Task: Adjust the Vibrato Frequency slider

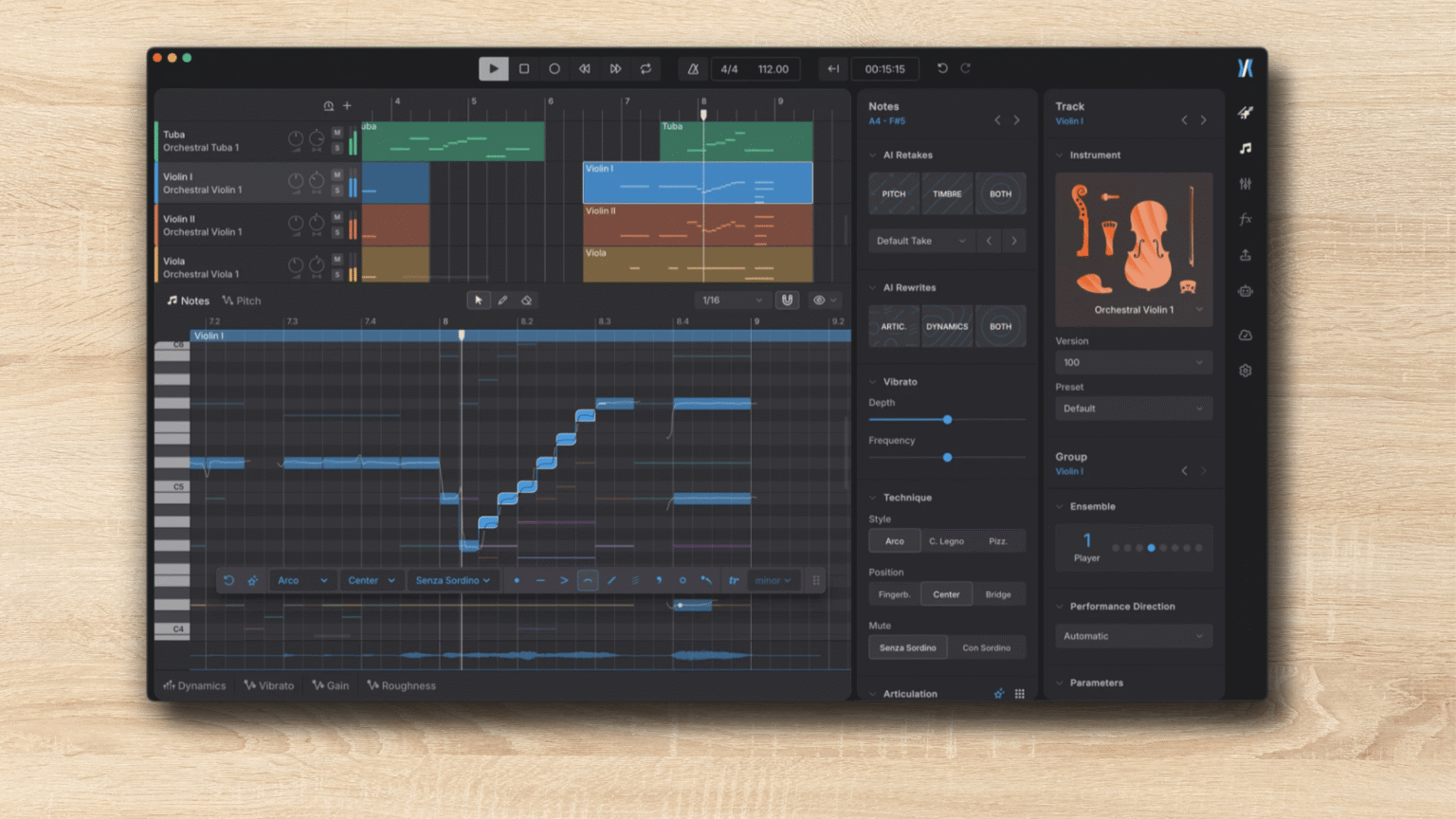Action: click(x=947, y=457)
